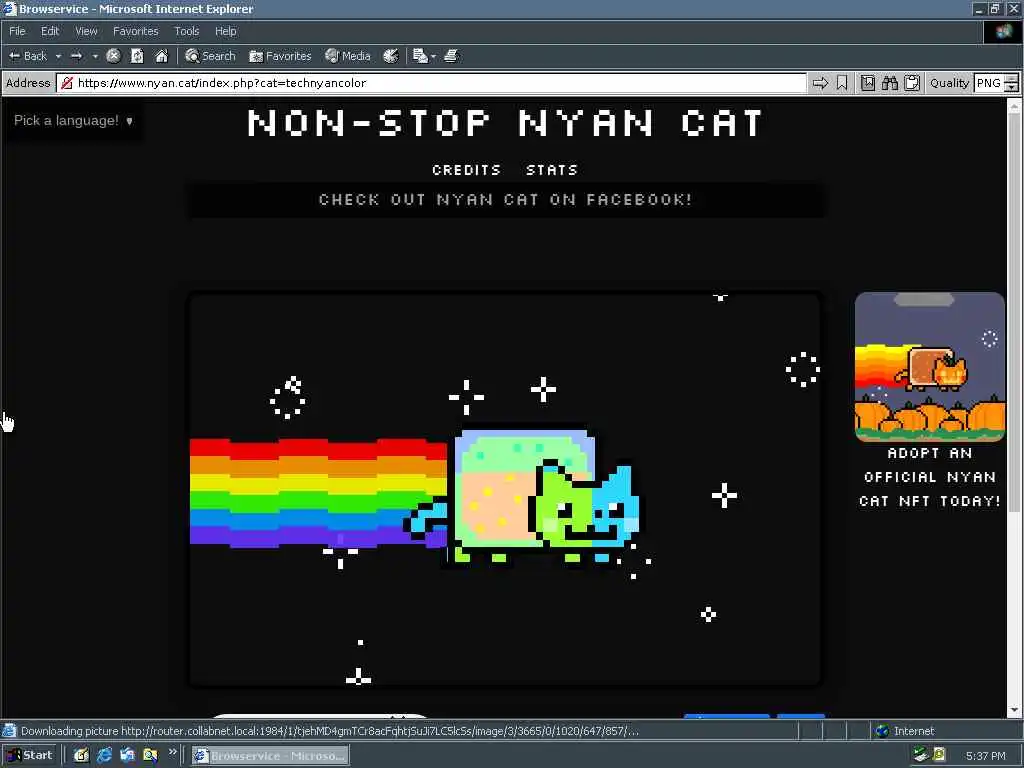Open the Back history dropdown arrow
Screen dimensions: 1024x768
[x=58, y=56]
